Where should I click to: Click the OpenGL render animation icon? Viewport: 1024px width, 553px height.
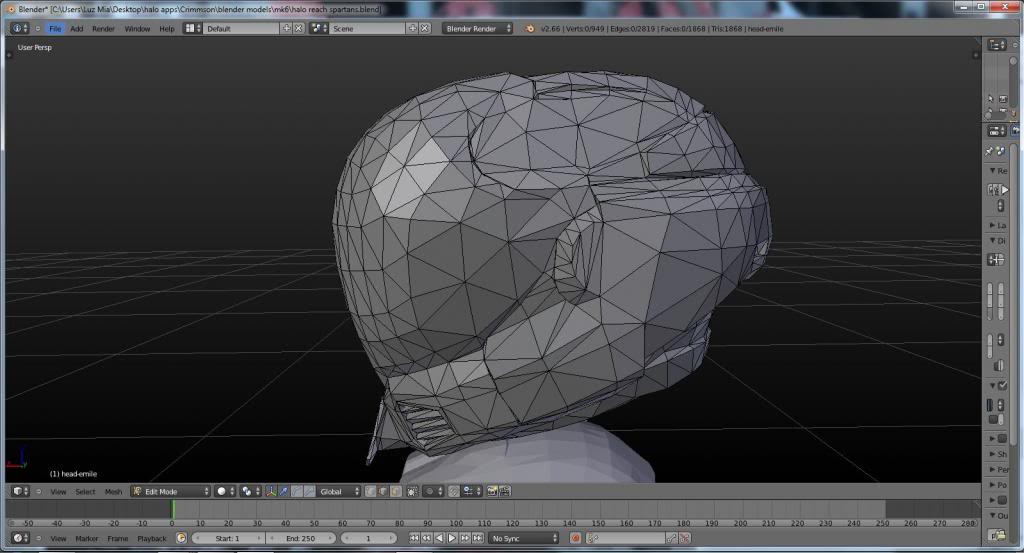point(505,491)
